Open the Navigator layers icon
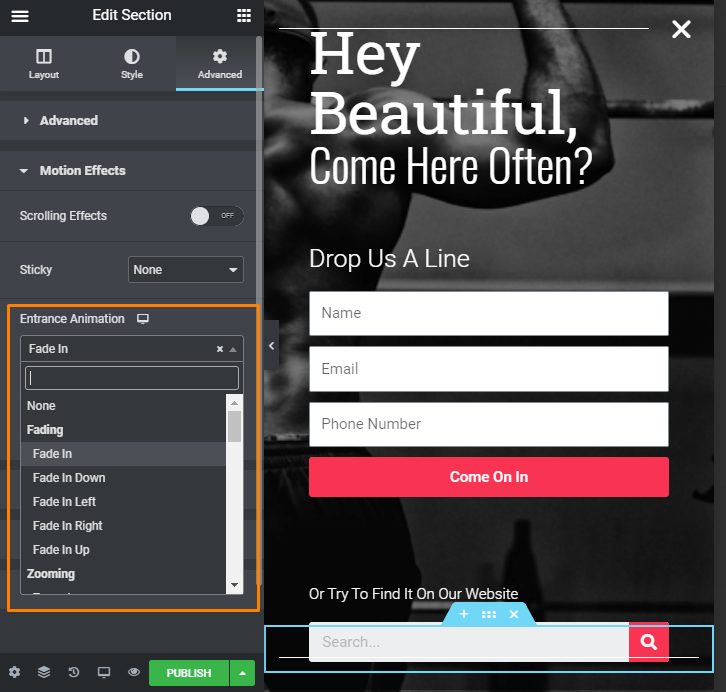Screen dimensions: 726x692 point(44,672)
